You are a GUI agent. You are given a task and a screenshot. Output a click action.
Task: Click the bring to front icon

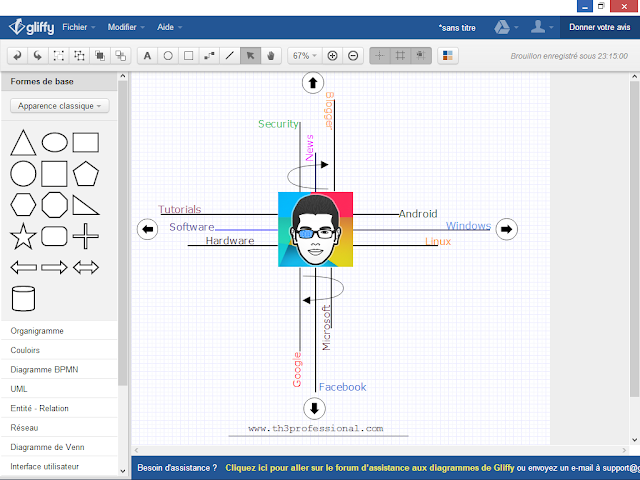click(100, 56)
